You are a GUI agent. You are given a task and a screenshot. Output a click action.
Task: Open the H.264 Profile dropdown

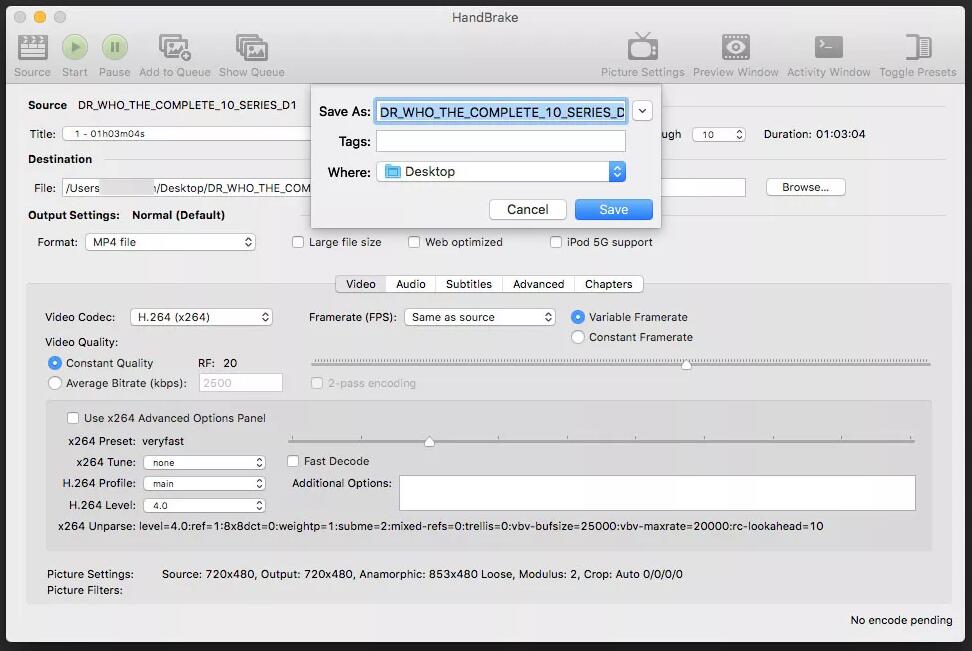[x=205, y=484]
